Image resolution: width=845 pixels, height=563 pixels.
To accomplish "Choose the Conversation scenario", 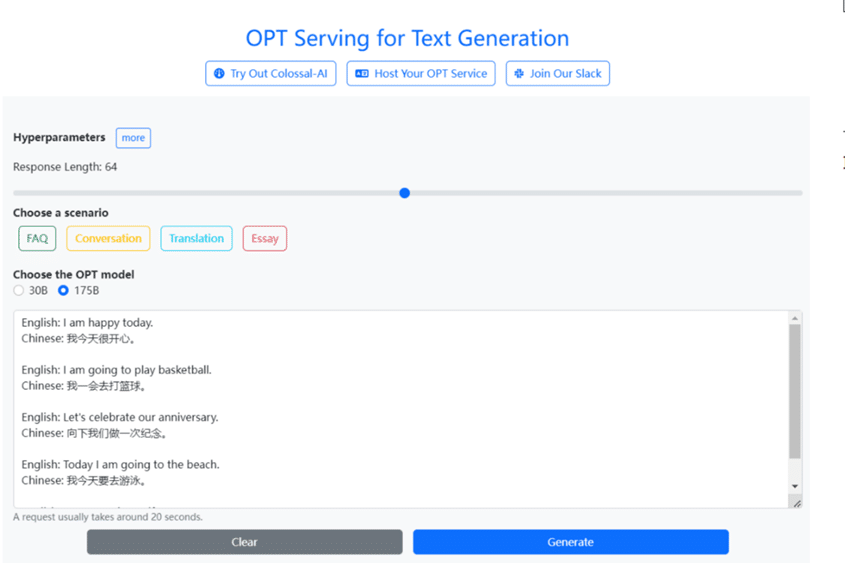I will pos(108,239).
